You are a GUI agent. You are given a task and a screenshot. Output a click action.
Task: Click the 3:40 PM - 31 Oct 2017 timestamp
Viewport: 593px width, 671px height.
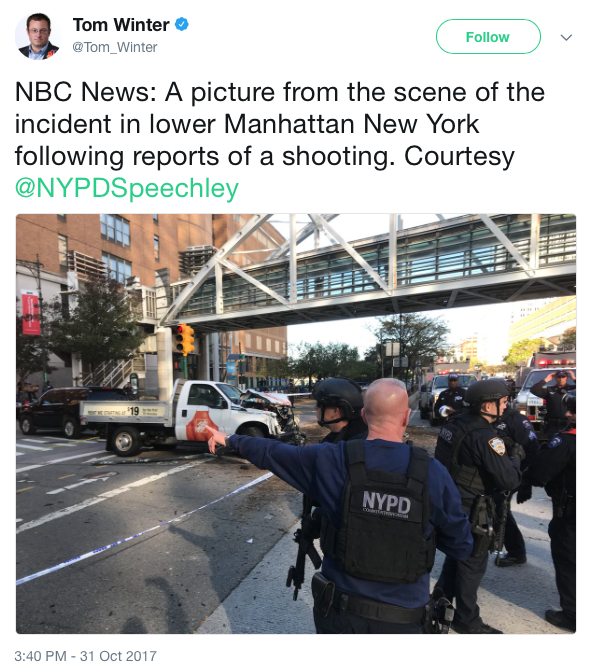point(86,656)
